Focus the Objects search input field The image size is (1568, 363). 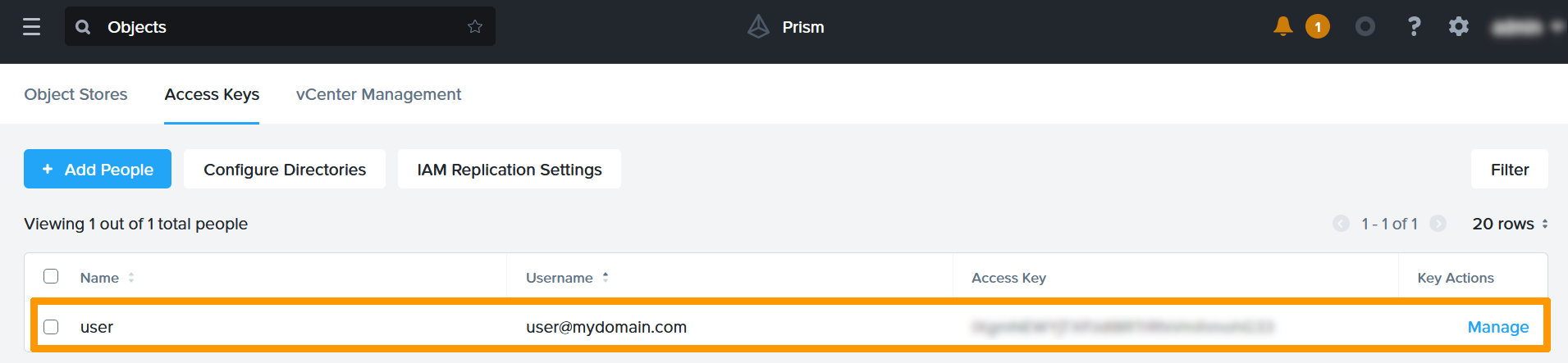click(280, 27)
